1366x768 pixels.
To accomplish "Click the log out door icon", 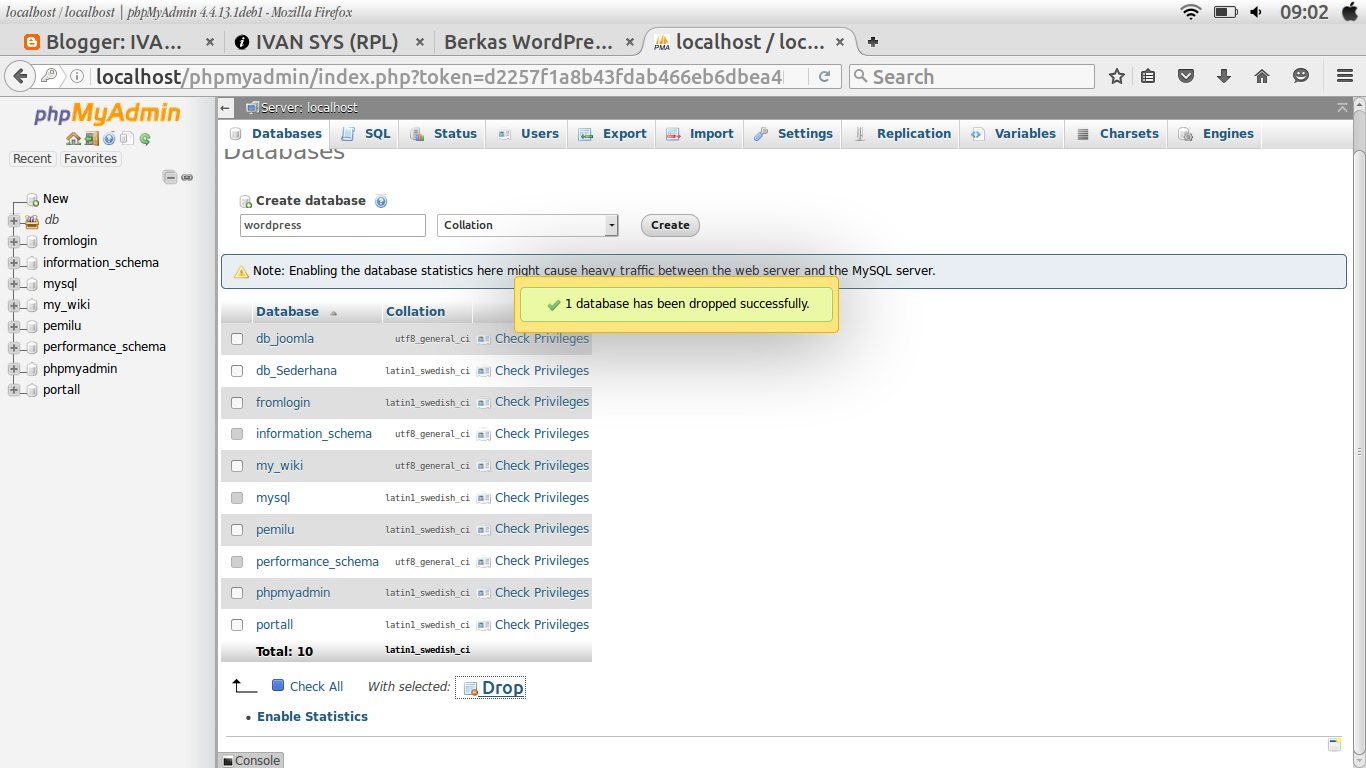I will pyautogui.click(x=91, y=139).
